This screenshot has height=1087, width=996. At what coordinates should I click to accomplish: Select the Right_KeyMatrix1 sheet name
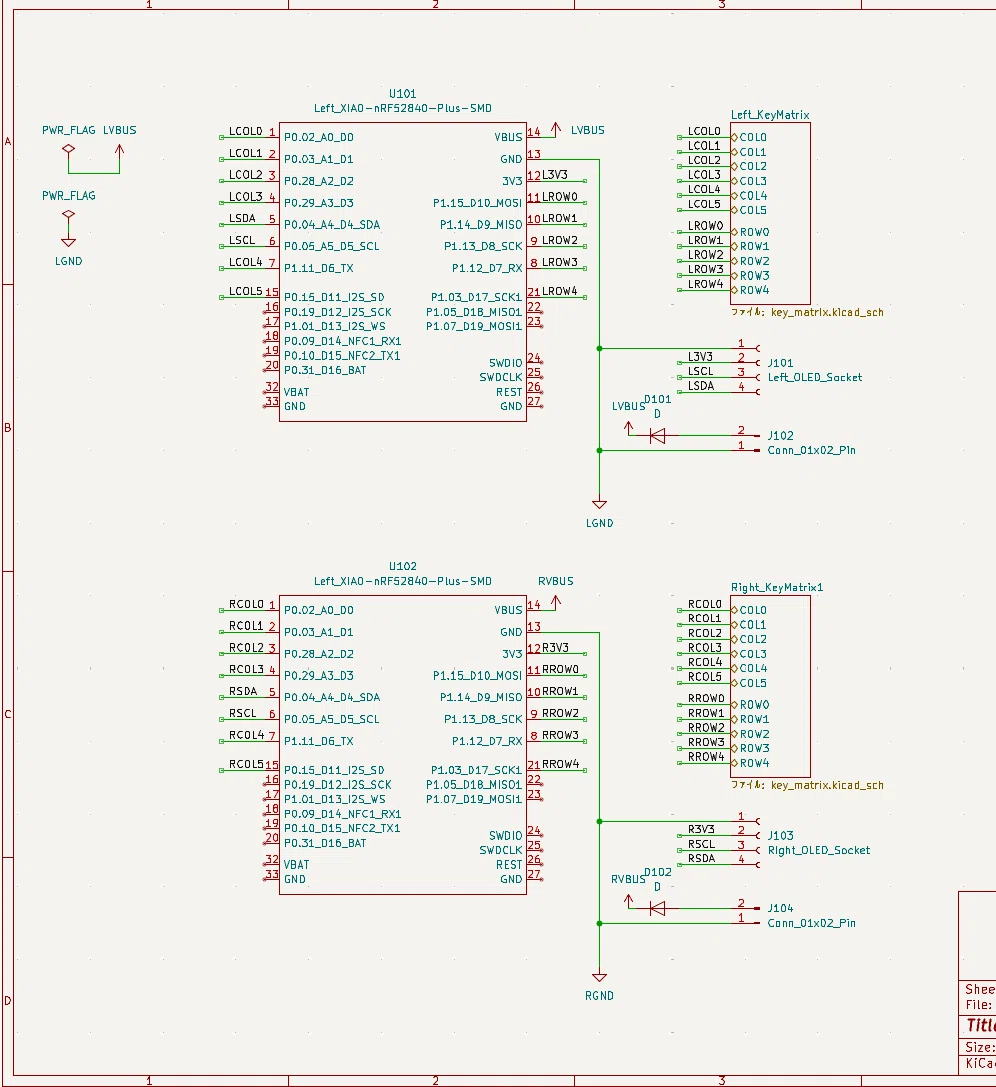[777, 588]
